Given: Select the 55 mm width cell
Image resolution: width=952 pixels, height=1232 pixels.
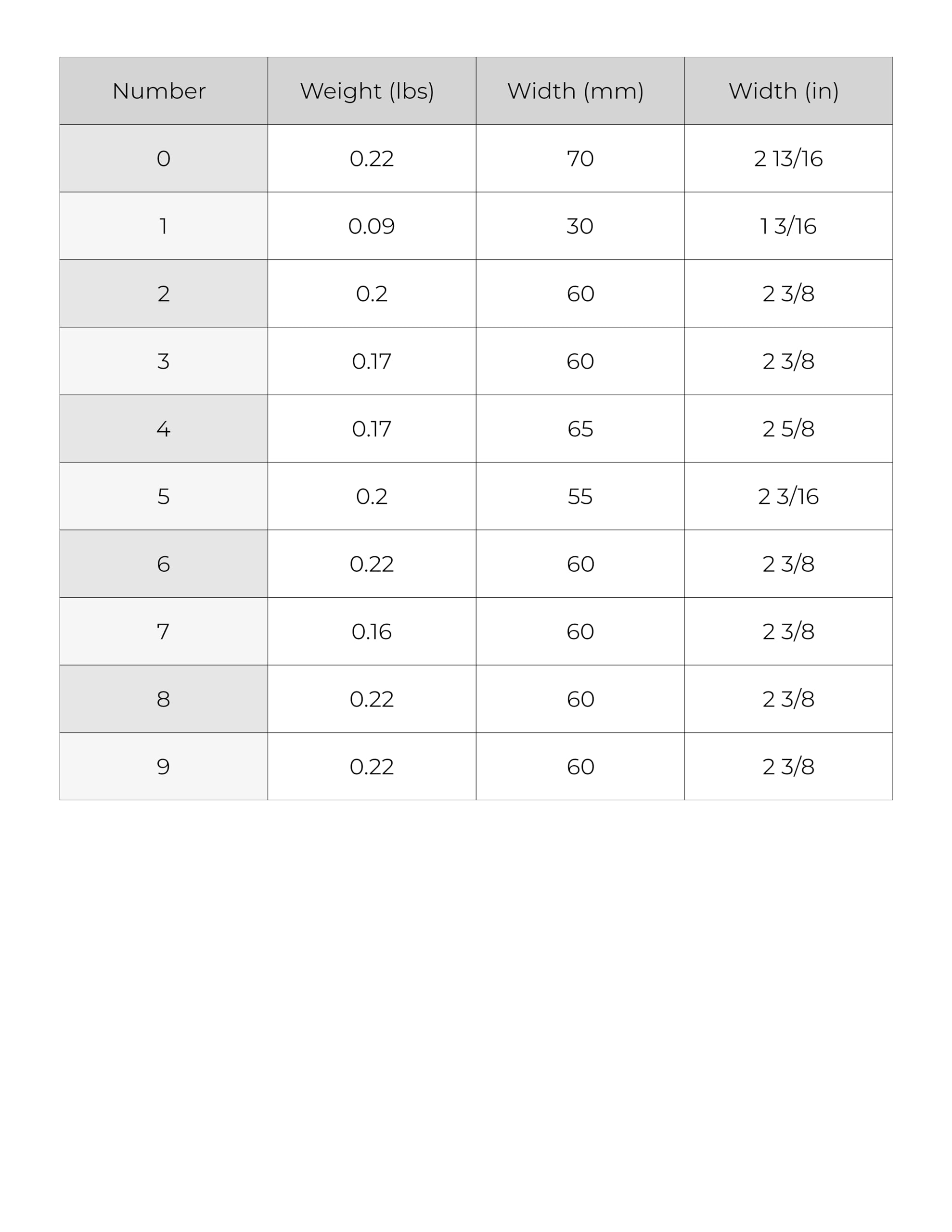Looking at the screenshot, I should click(x=579, y=497).
